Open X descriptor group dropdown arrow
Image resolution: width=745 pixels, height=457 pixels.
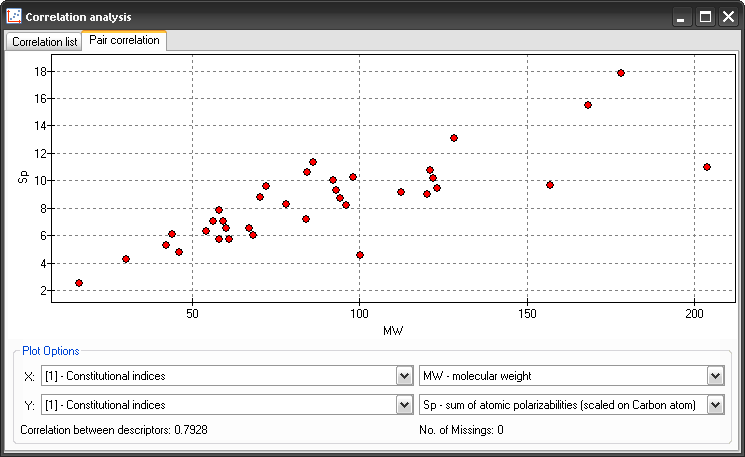click(404, 376)
